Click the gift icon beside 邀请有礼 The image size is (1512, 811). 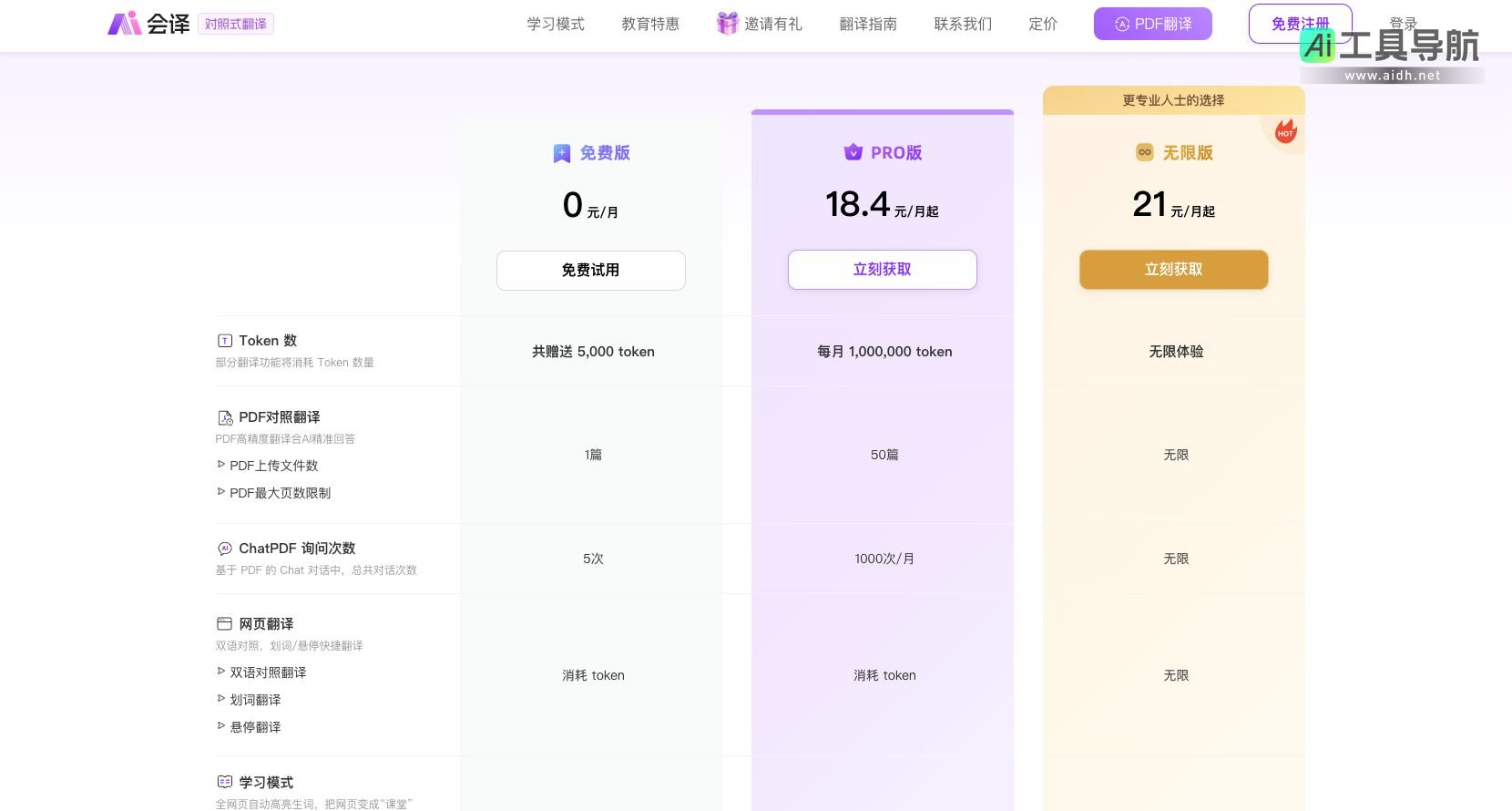727,24
